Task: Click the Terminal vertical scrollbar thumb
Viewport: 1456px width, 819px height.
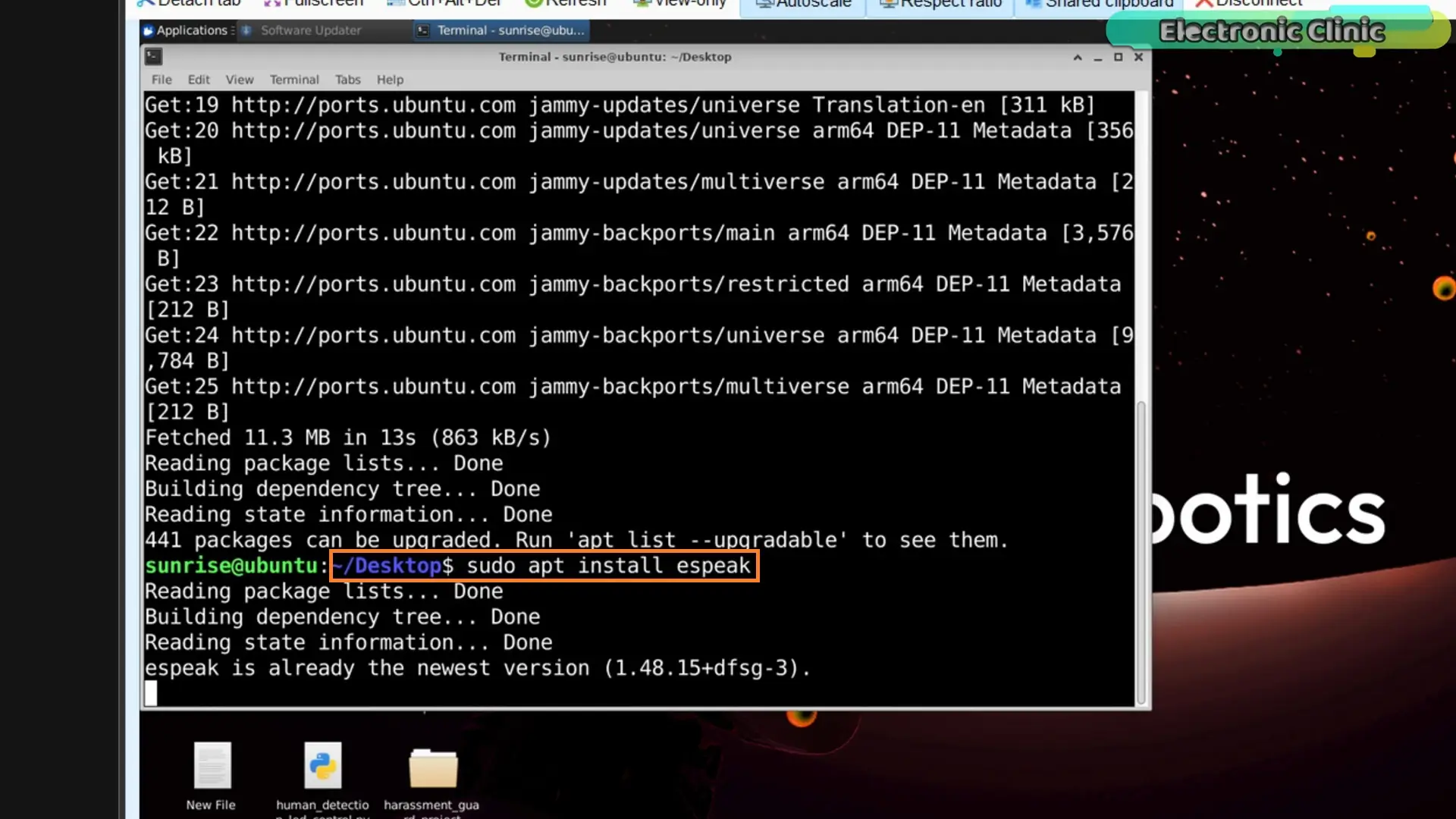Action: click(1141, 554)
